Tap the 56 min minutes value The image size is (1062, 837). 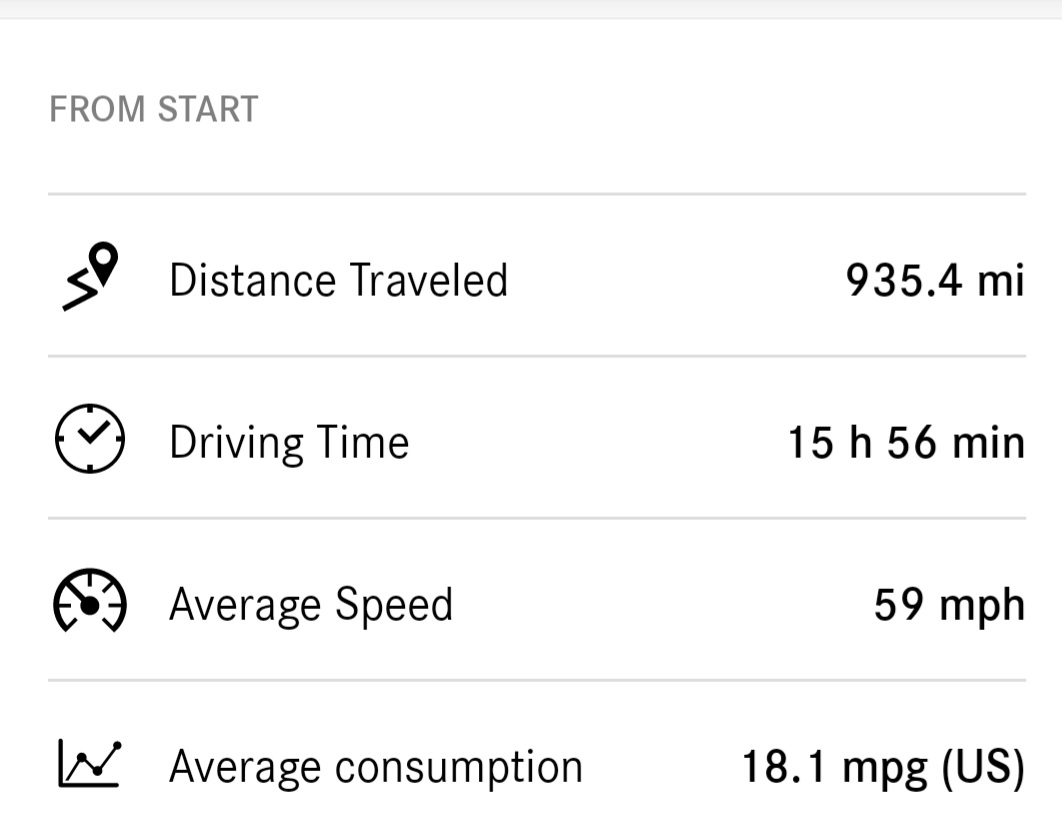coord(951,442)
